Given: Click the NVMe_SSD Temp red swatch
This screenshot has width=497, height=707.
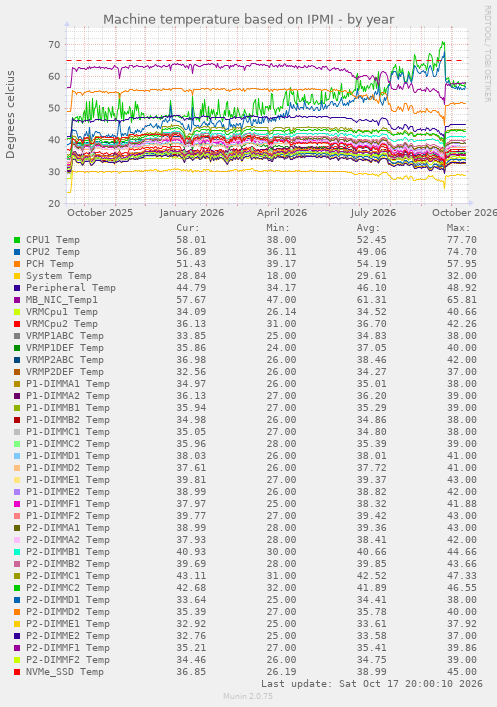Looking at the screenshot, I should click(x=17, y=672).
